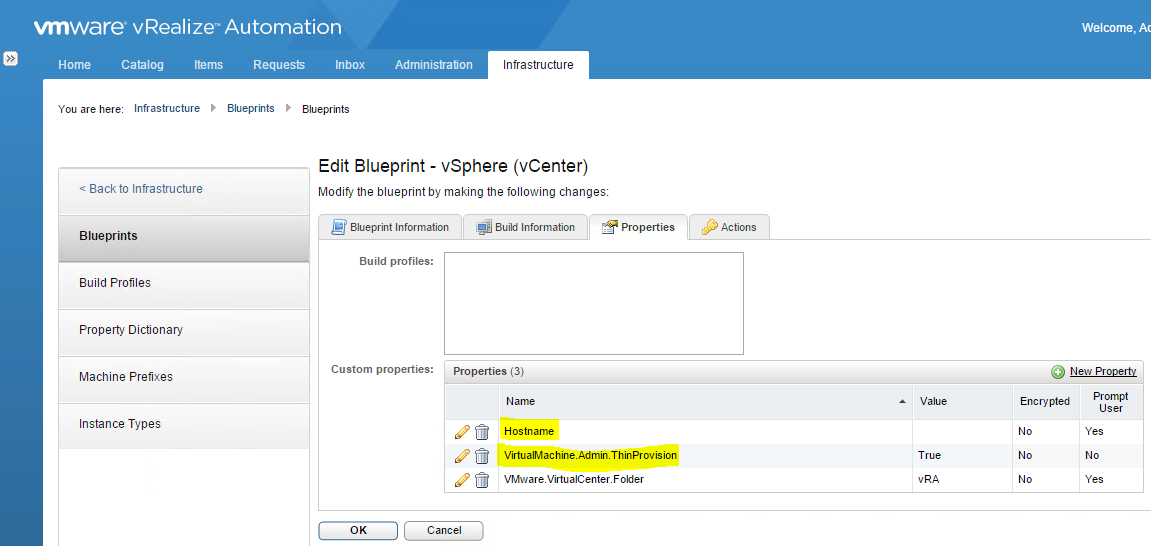
Task: Follow the first Blueprints breadcrumb link
Action: tap(250, 109)
